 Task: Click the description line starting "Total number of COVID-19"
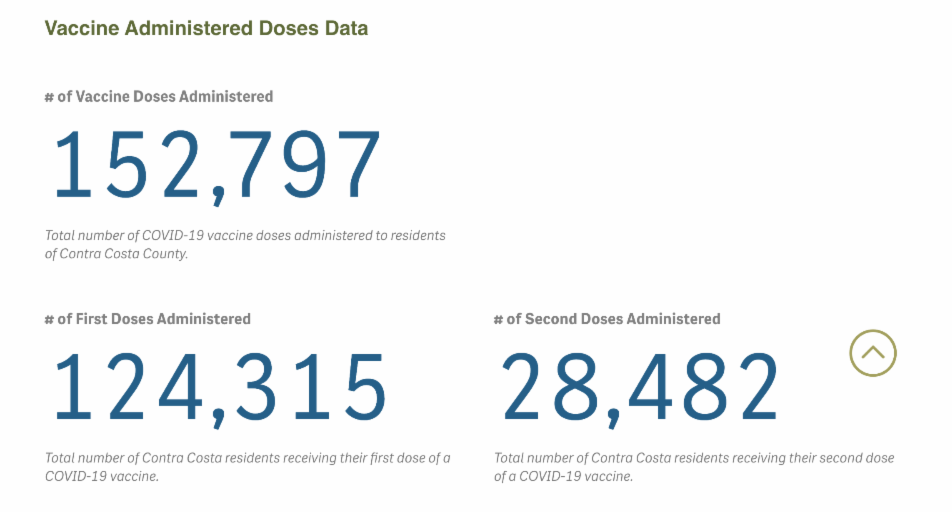point(245,236)
